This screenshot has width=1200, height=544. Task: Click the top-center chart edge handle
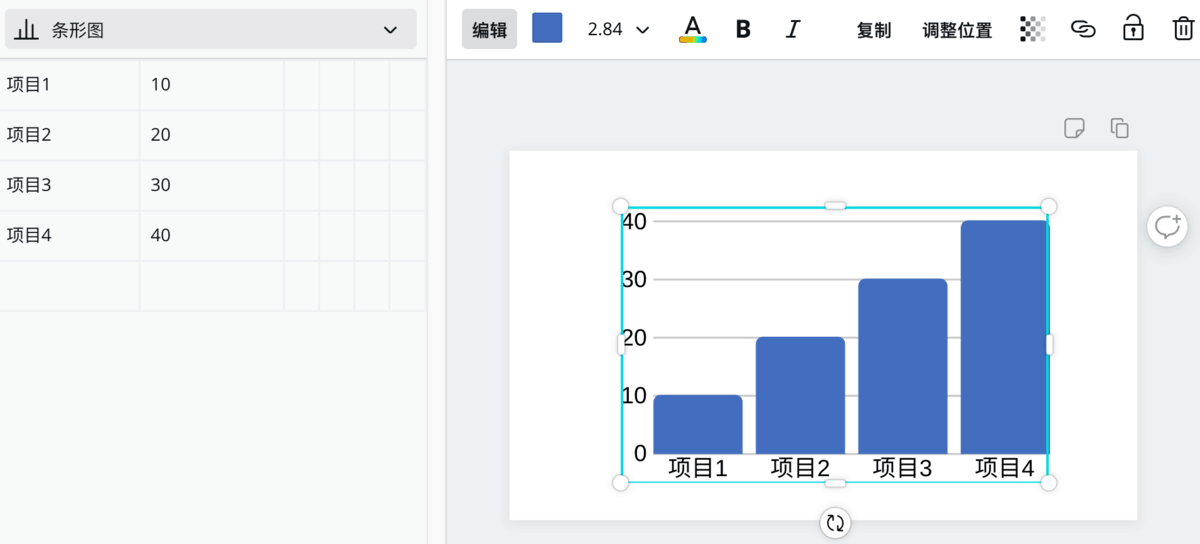click(835, 206)
